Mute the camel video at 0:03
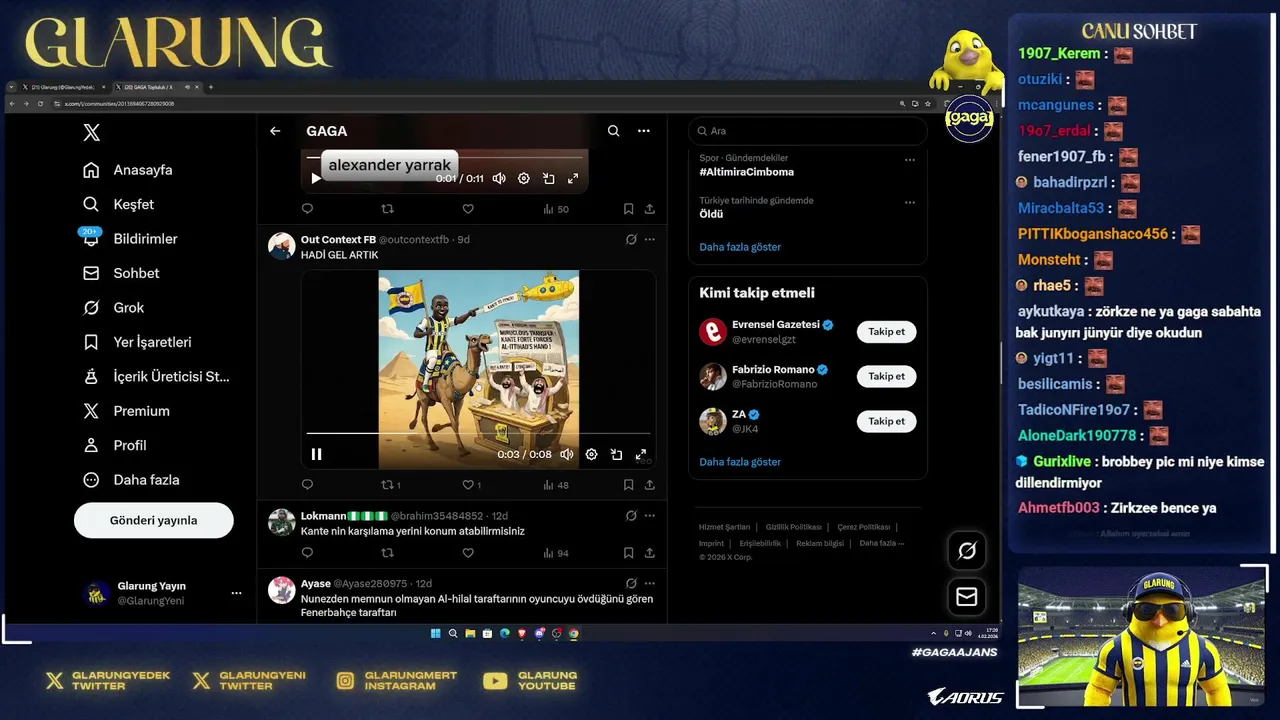Image resolution: width=1280 pixels, height=720 pixels. (x=567, y=454)
